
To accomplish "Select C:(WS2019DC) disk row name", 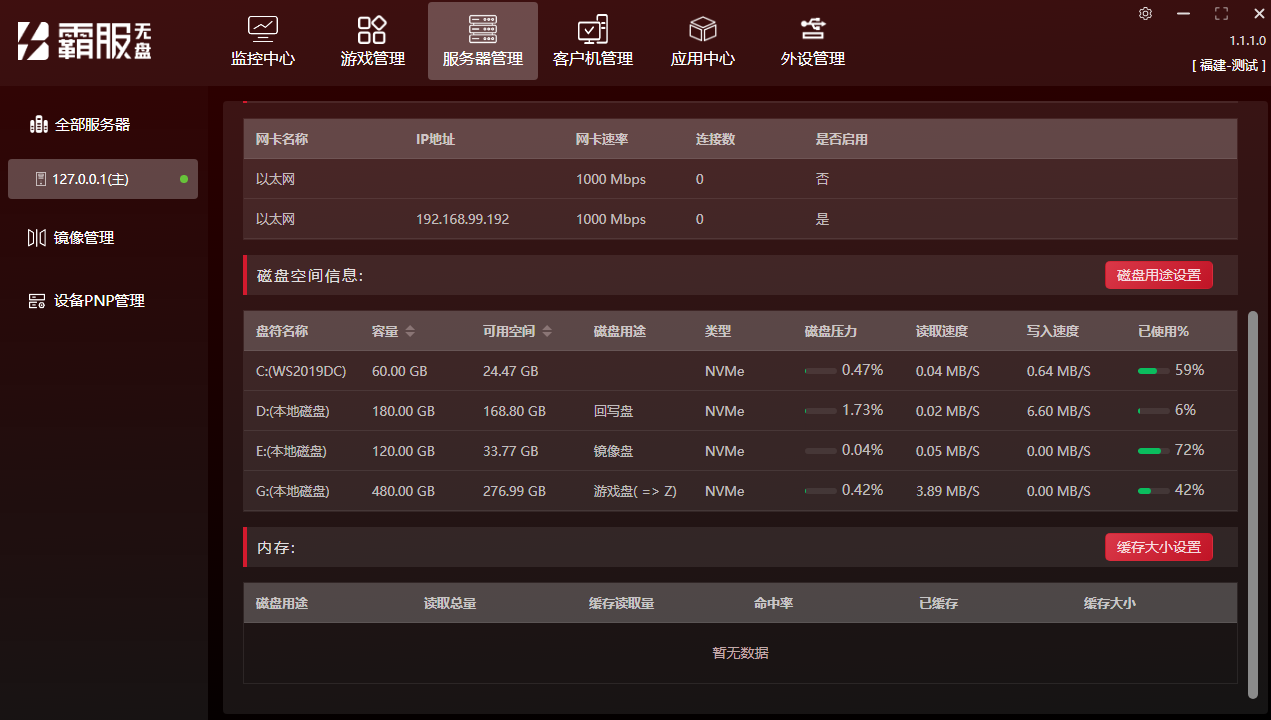I will tap(301, 371).
